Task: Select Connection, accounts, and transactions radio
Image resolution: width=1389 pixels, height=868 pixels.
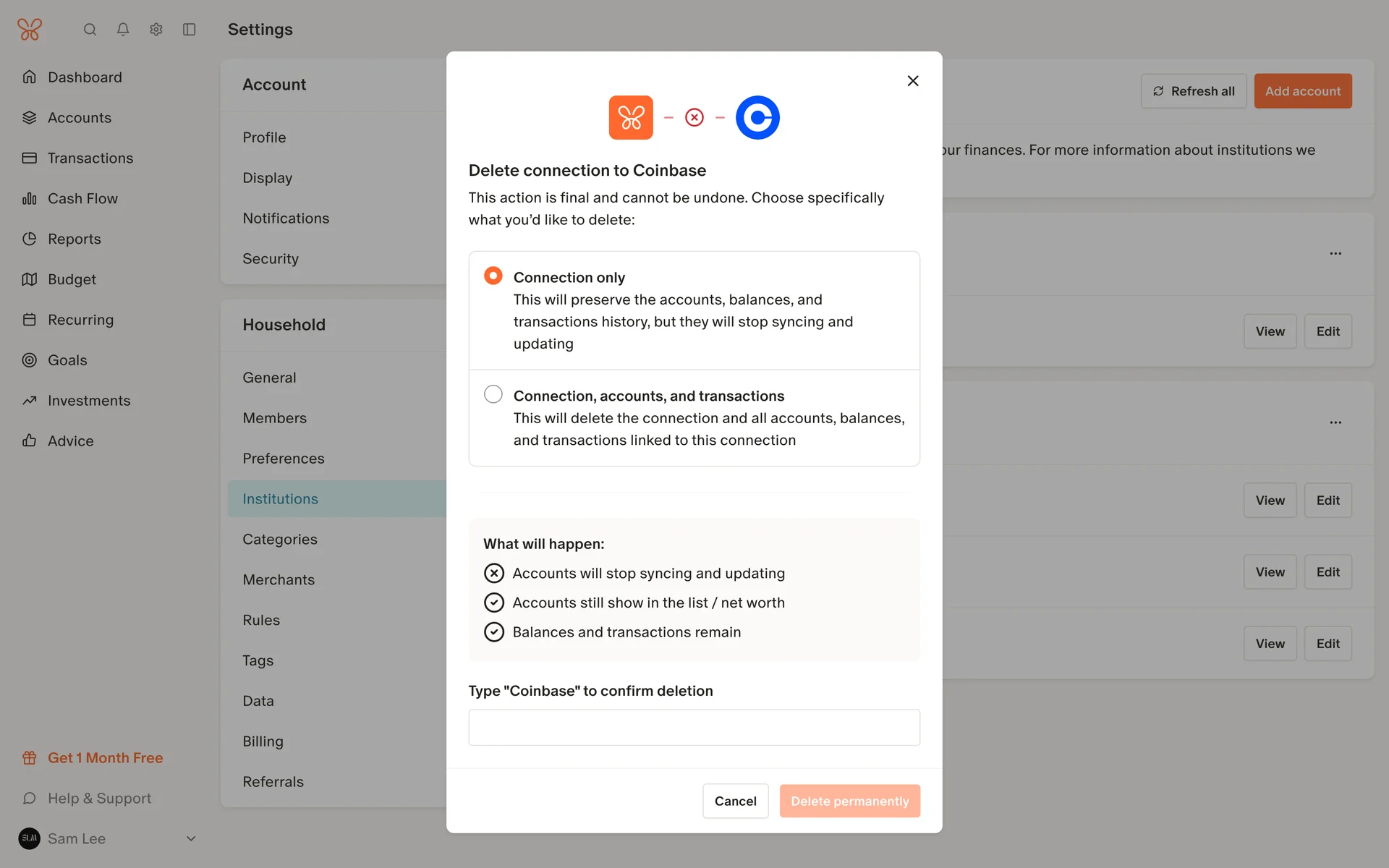Action: [493, 394]
